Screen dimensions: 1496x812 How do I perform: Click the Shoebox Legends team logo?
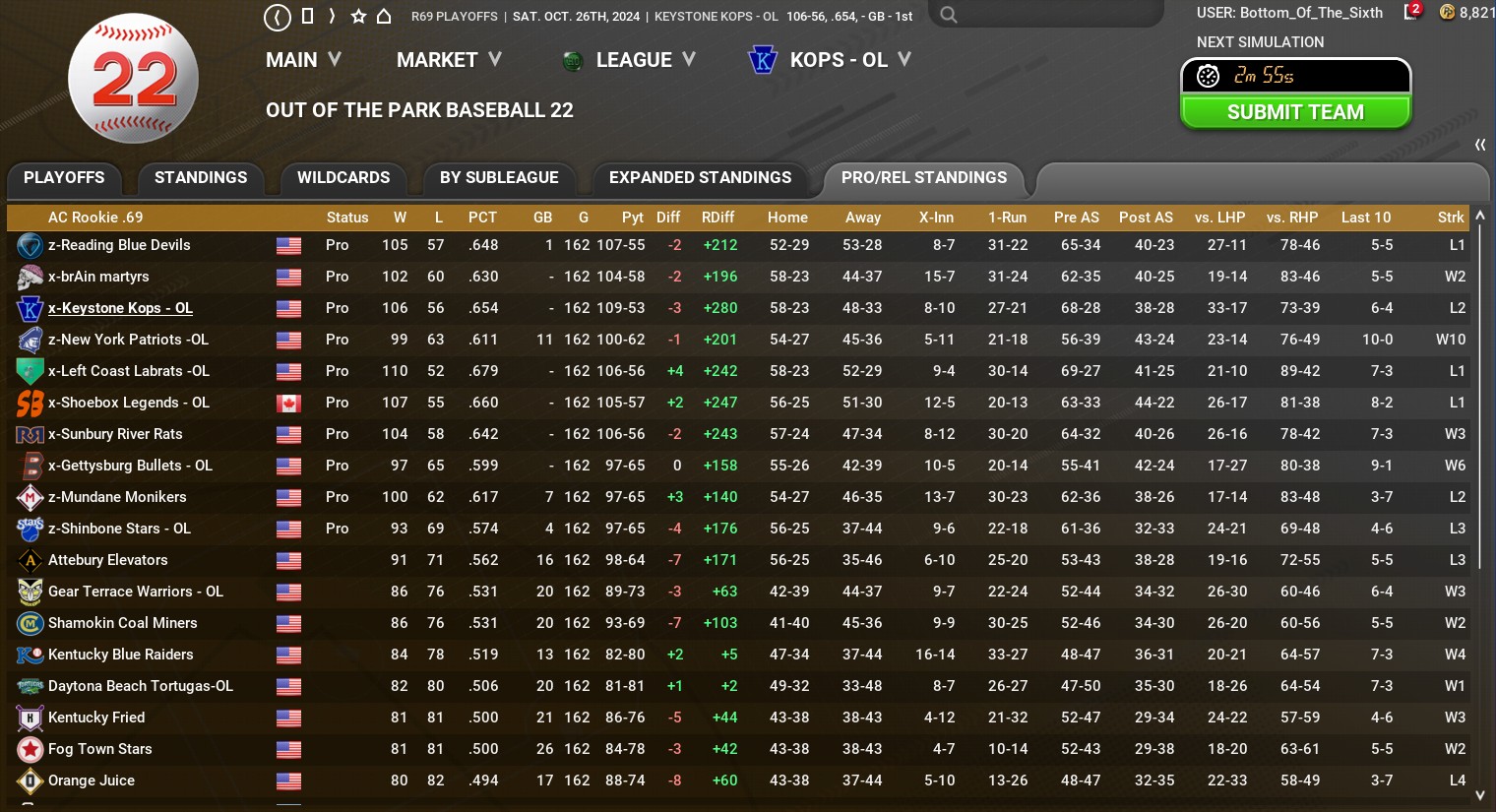(30, 403)
